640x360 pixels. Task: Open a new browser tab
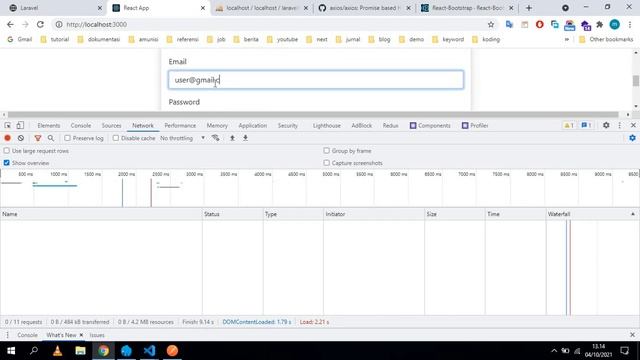[529, 8]
